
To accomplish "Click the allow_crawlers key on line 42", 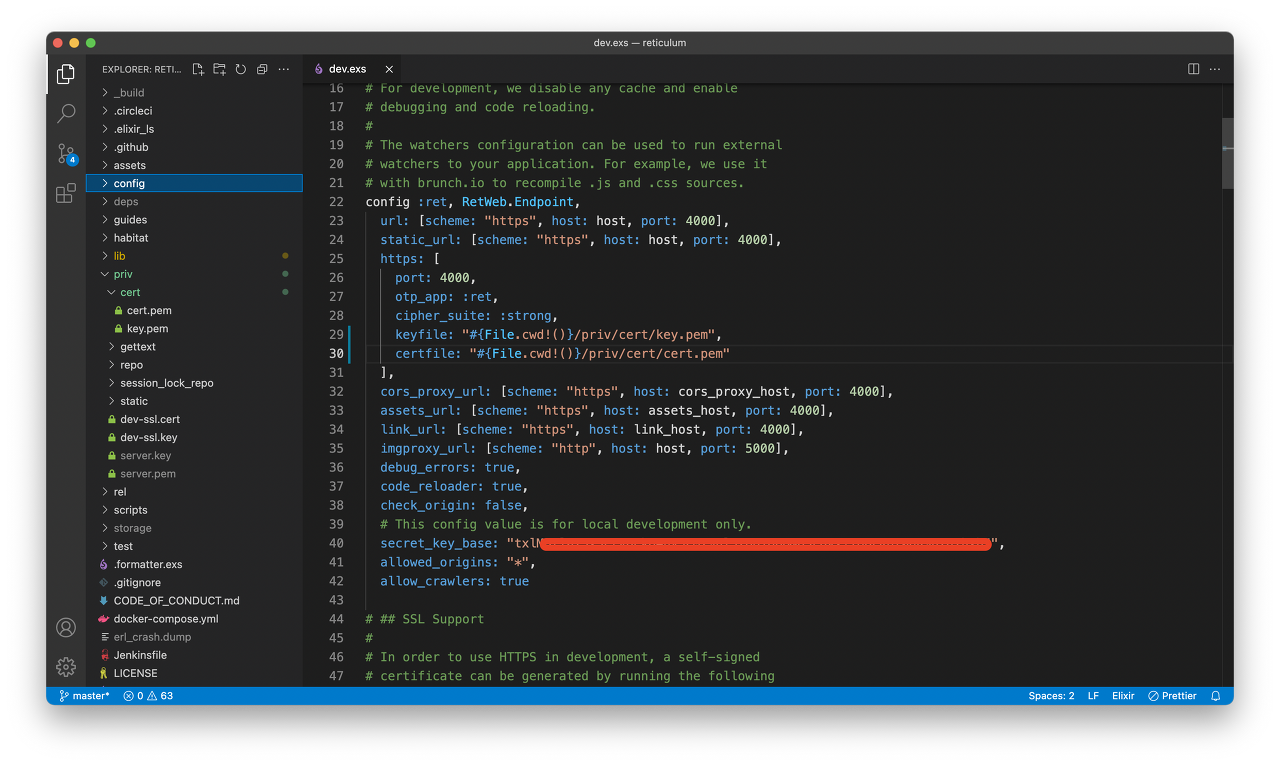I will 435,581.
